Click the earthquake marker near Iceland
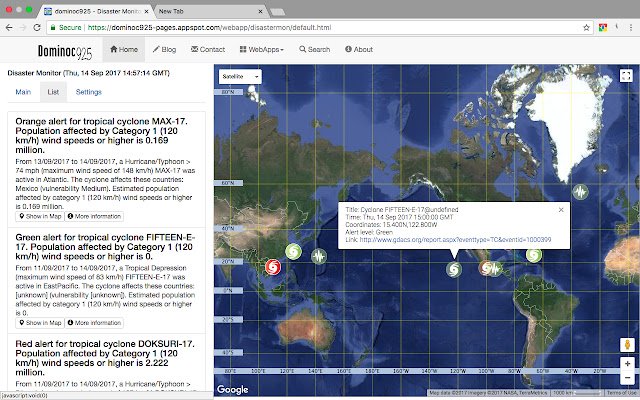This screenshot has width=640, height=400. pyautogui.click(x=580, y=191)
